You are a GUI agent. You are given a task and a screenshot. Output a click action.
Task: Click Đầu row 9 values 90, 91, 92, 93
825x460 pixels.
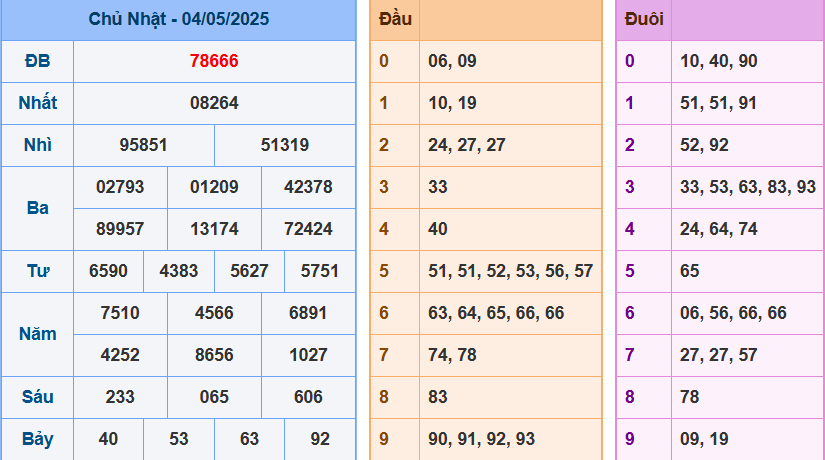(x=481, y=439)
